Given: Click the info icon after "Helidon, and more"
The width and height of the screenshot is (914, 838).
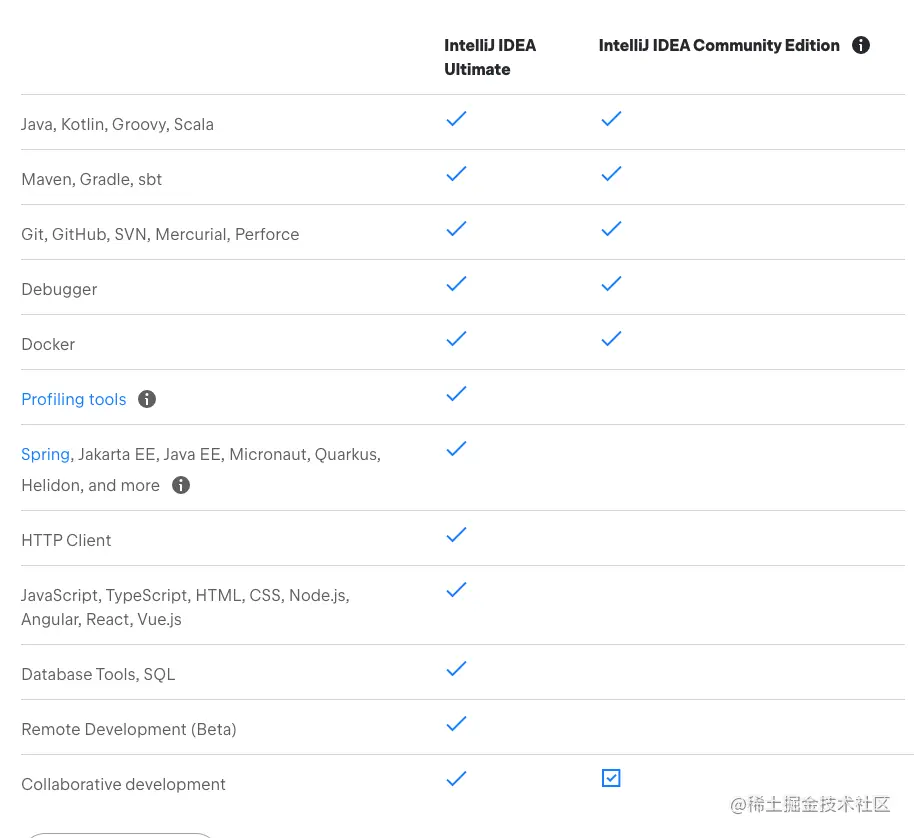Looking at the screenshot, I should click(x=181, y=485).
